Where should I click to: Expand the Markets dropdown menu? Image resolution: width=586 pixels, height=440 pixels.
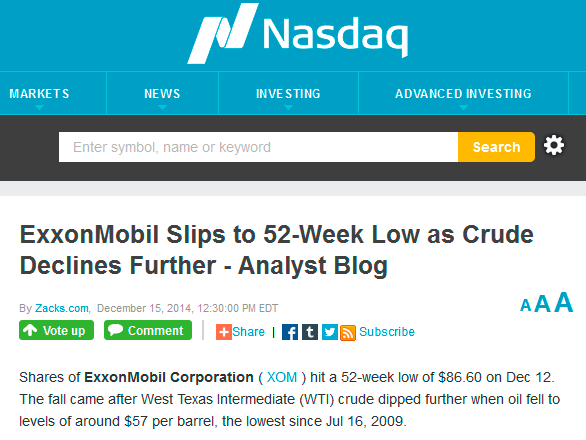(39, 93)
